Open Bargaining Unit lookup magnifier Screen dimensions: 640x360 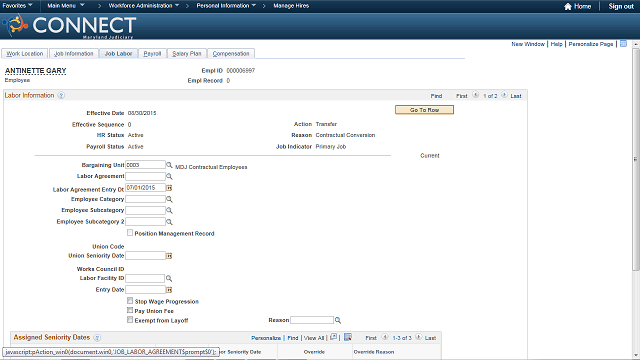coord(169,165)
